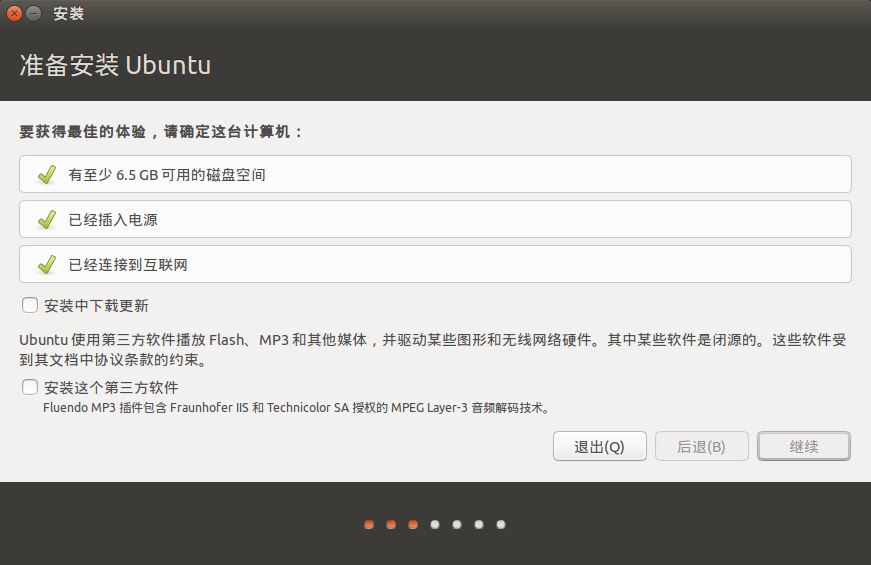The image size is (871, 565).
Task: Click the second orange progress dot
Action: point(391,524)
